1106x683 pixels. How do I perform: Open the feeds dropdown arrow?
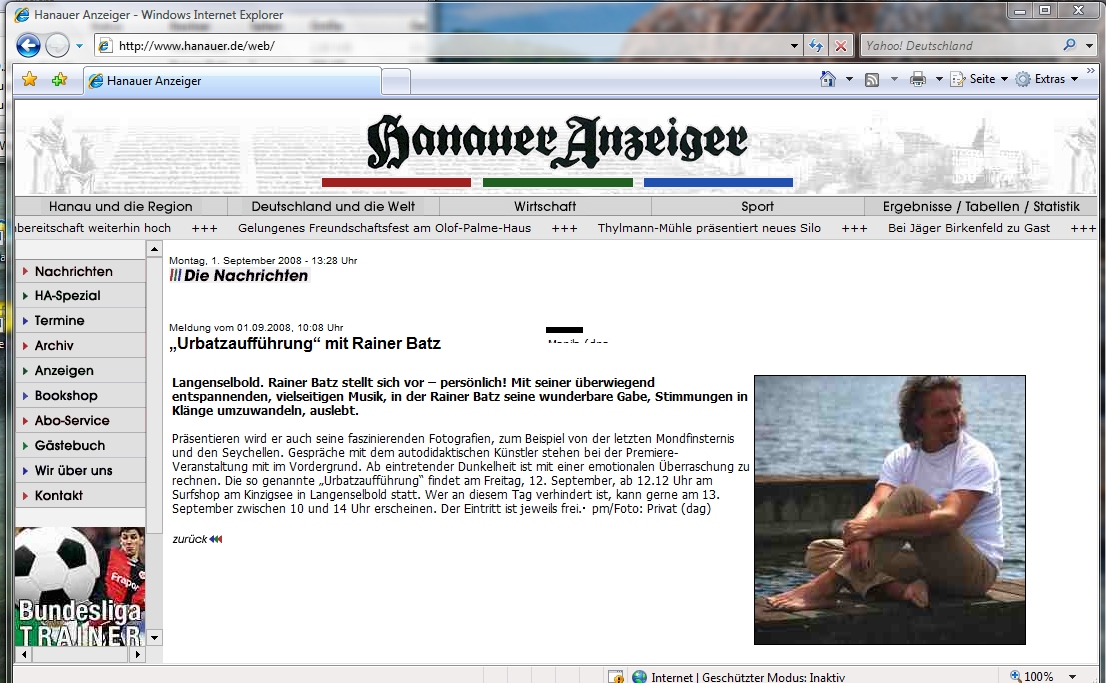pyautogui.click(x=894, y=79)
